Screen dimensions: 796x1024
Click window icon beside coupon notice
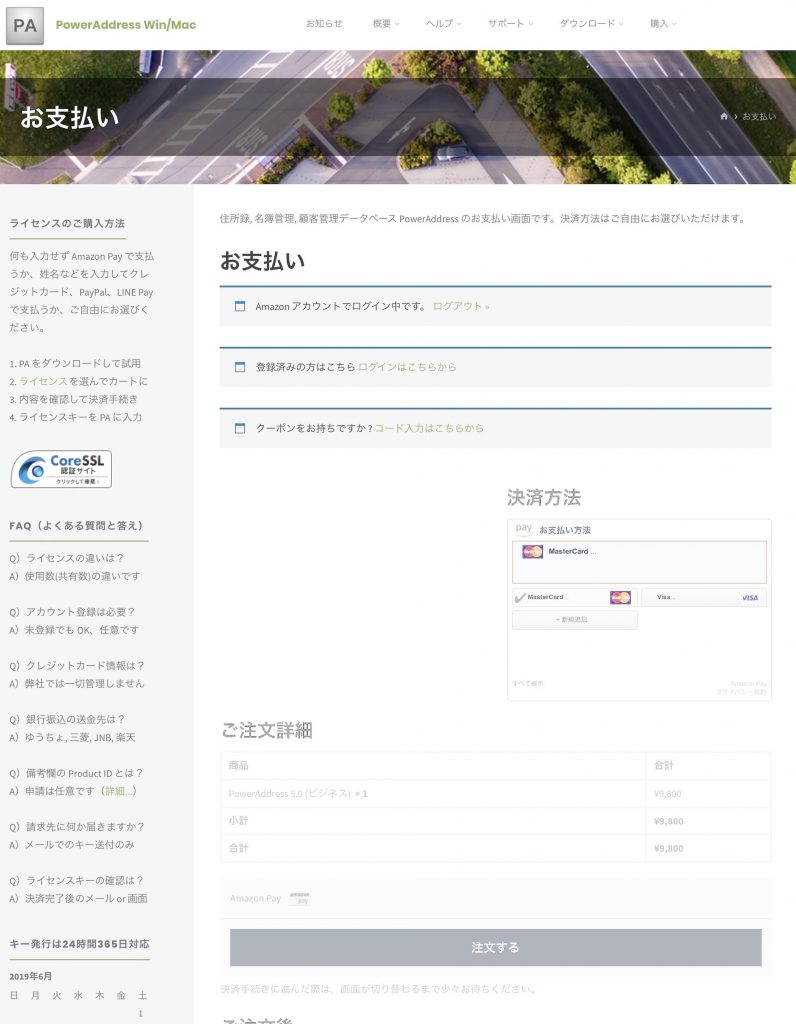coord(240,428)
